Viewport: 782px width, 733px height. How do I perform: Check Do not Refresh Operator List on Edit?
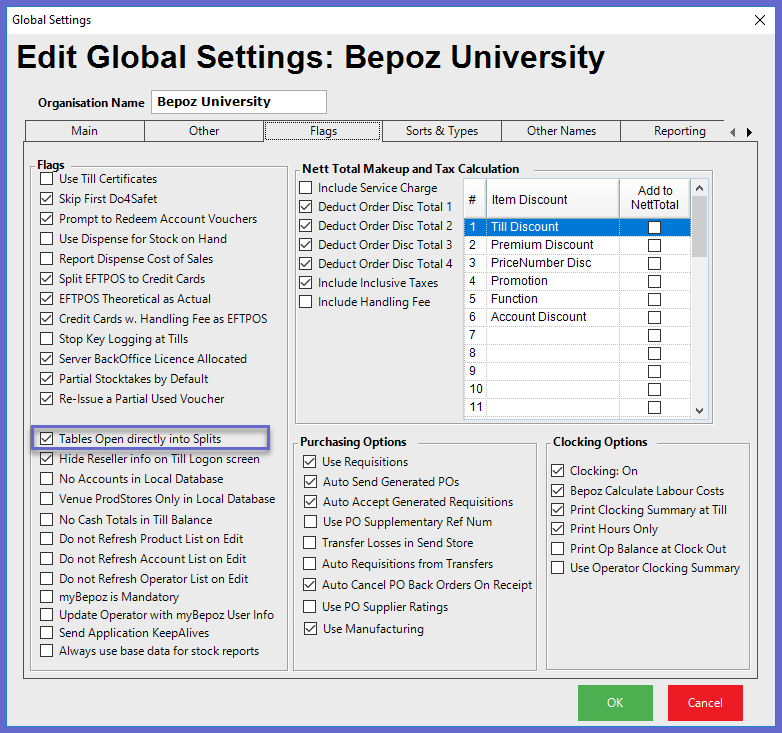click(46, 578)
